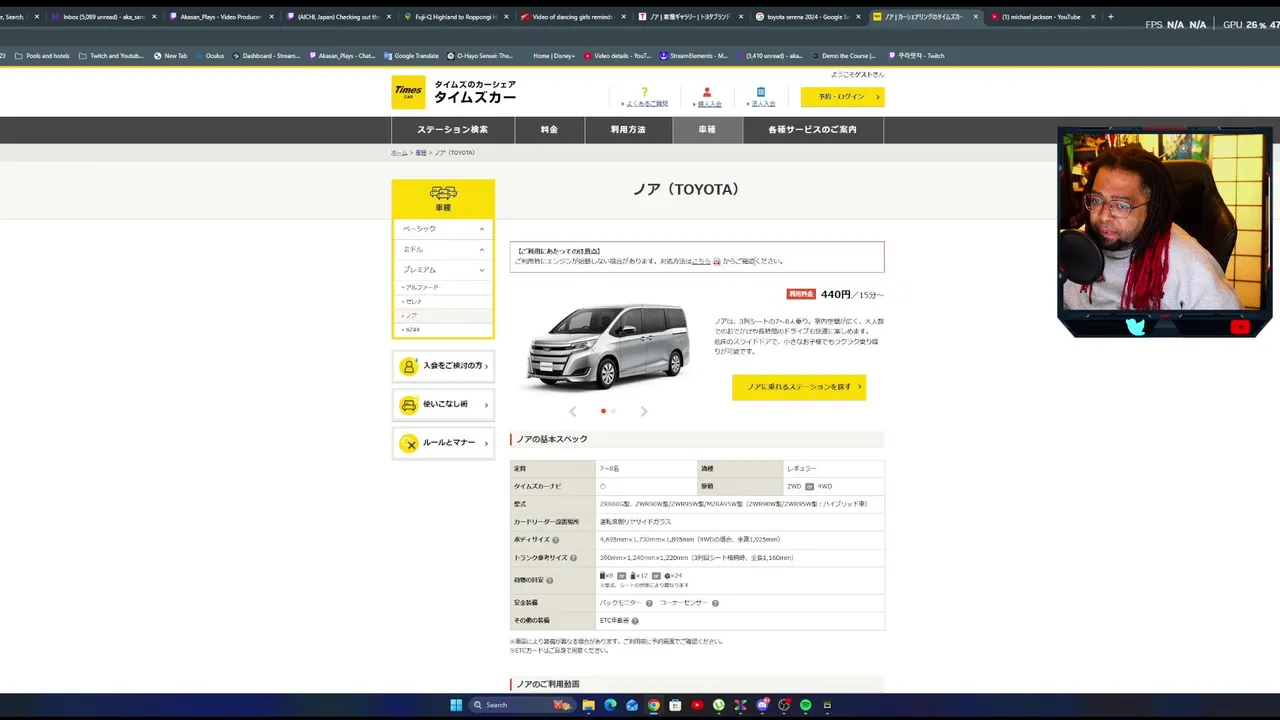Click help icon next to トランク参考サイズ

point(574,558)
